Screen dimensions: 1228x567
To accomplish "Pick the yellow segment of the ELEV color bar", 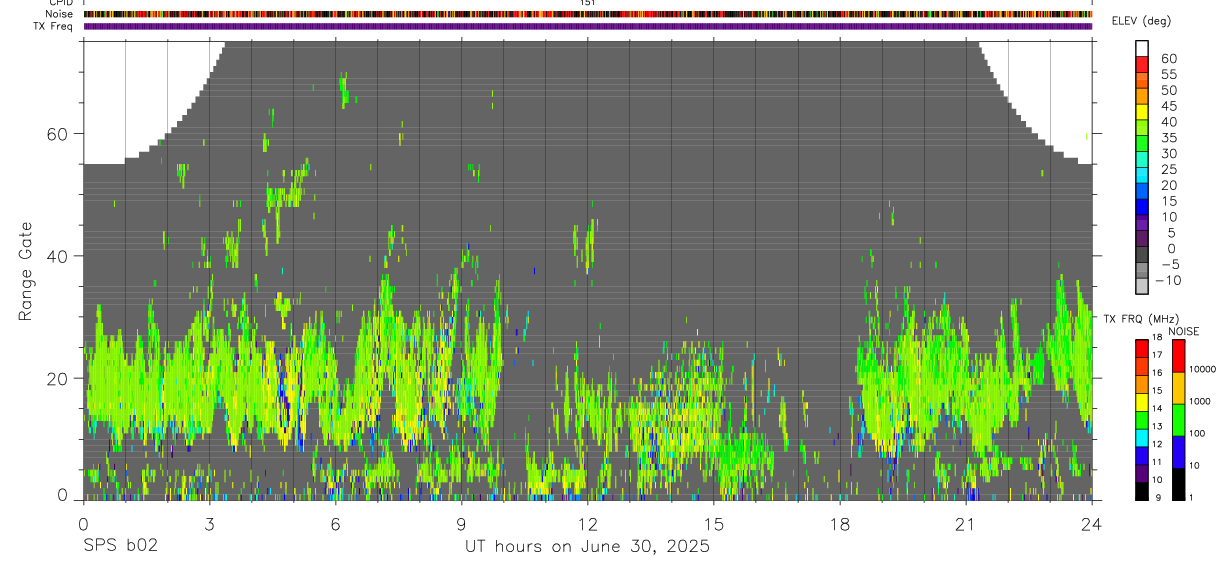I will coord(1142,111).
